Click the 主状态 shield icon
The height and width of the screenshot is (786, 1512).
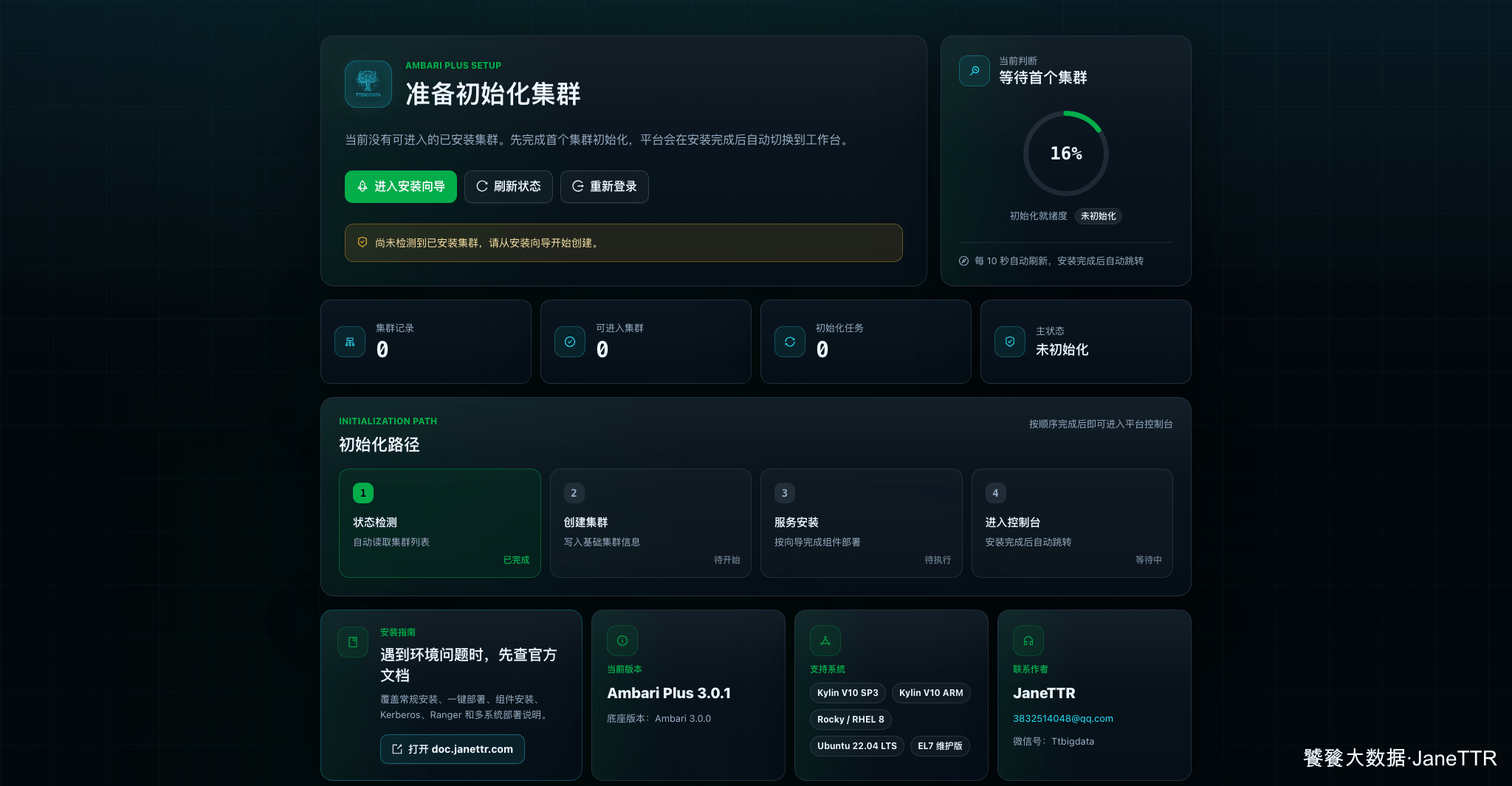pos(1010,342)
